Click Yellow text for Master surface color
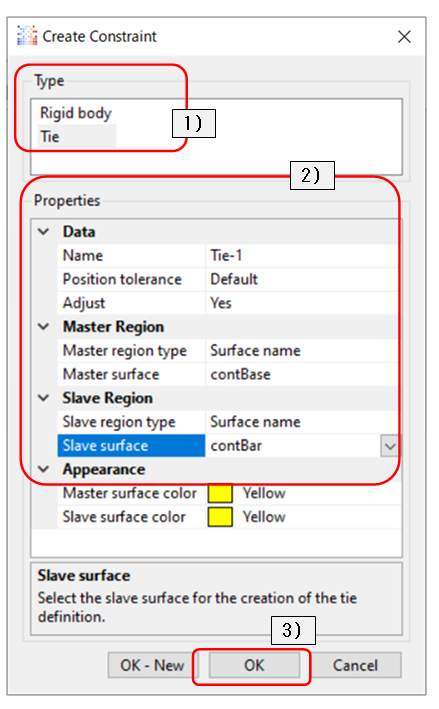 [x=264, y=493]
